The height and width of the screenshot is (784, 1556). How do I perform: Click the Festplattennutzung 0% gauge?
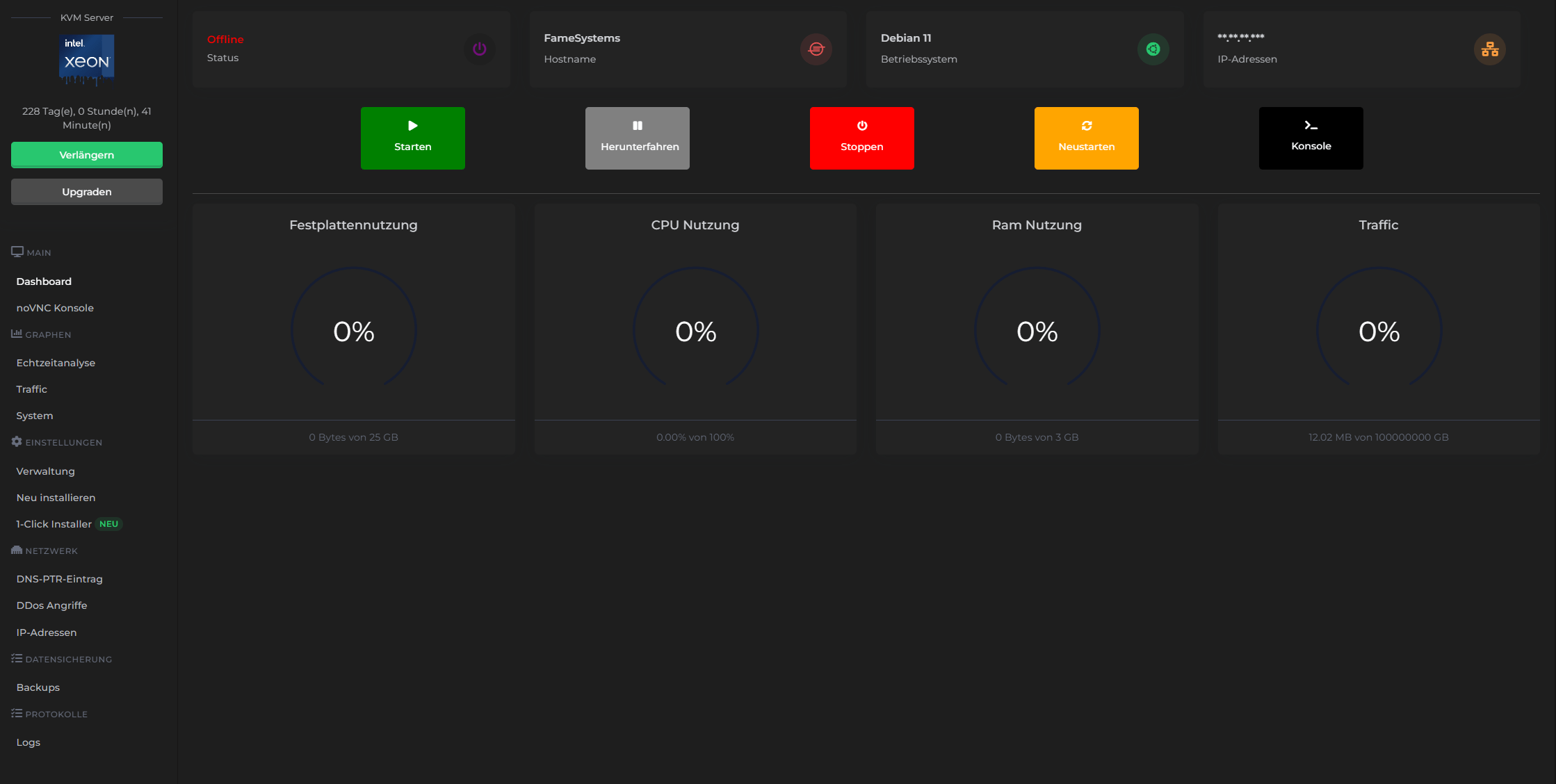tap(353, 331)
